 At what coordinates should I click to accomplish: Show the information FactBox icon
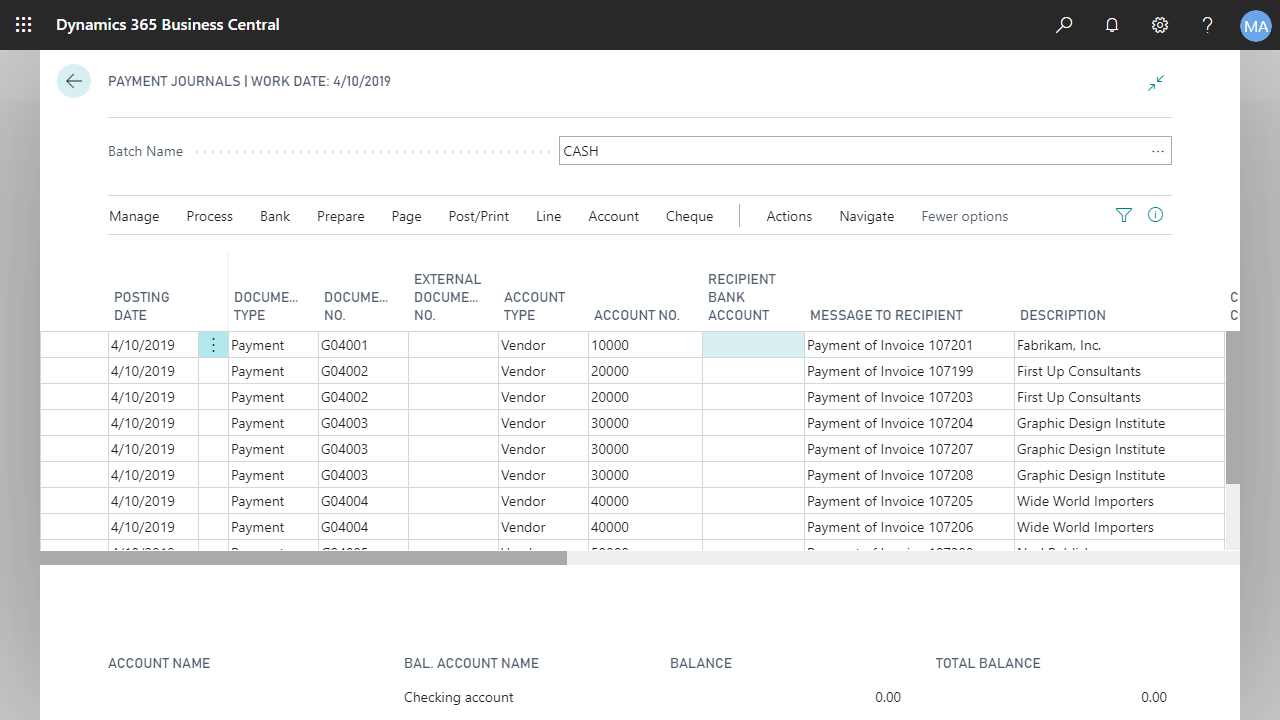(1156, 215)
